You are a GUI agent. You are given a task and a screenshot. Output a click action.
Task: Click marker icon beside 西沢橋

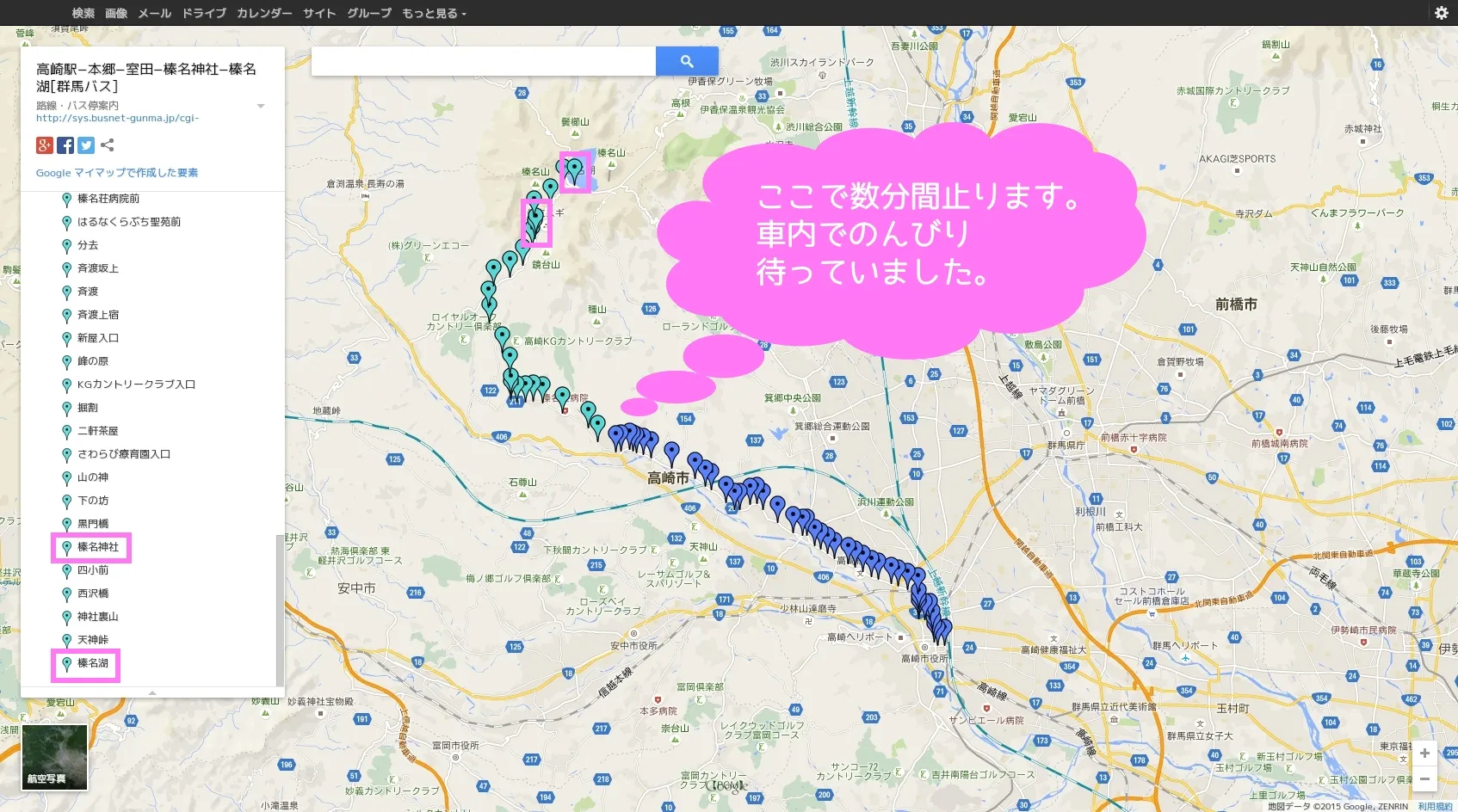point(66,594)
